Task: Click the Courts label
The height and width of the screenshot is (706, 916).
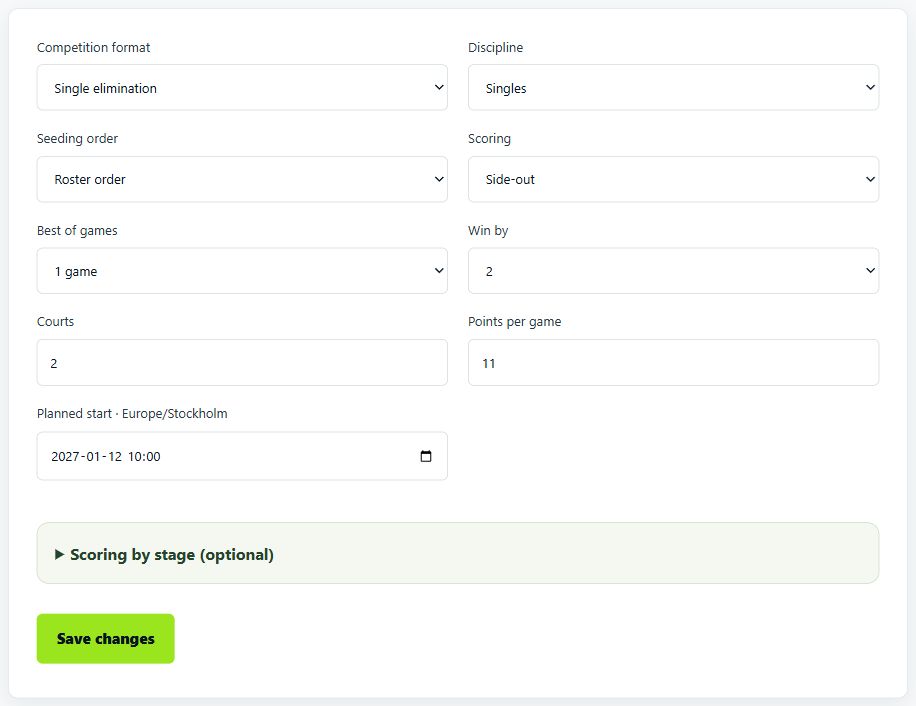Action: pos(55,322)
